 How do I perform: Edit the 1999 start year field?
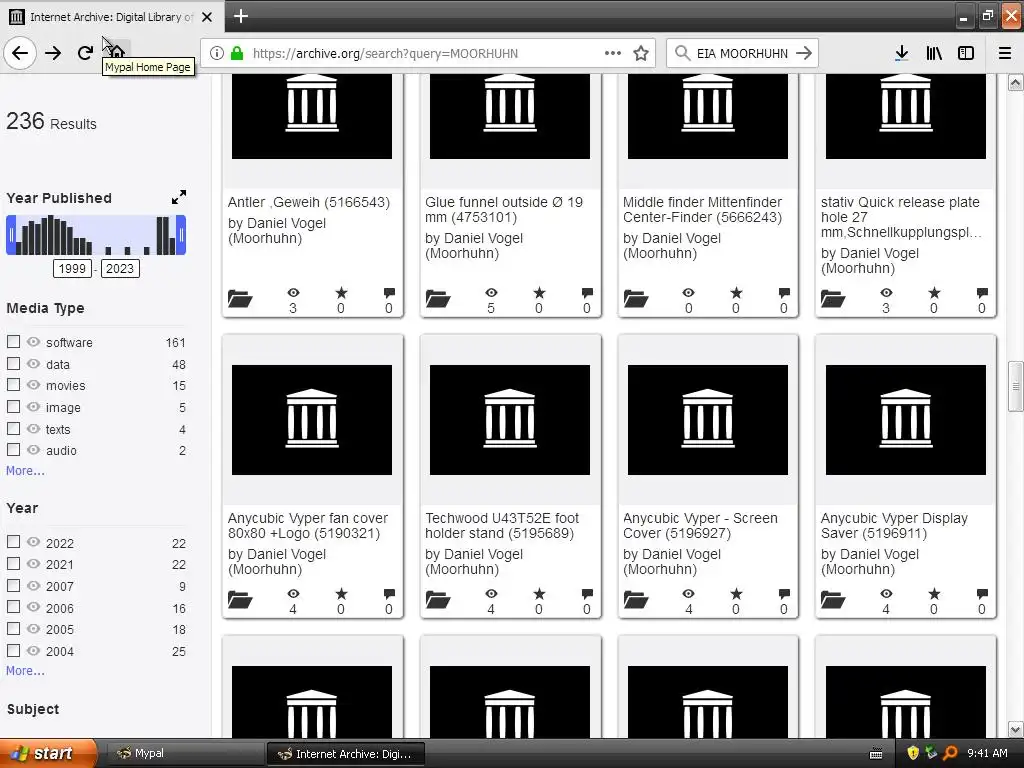point(72,268)
